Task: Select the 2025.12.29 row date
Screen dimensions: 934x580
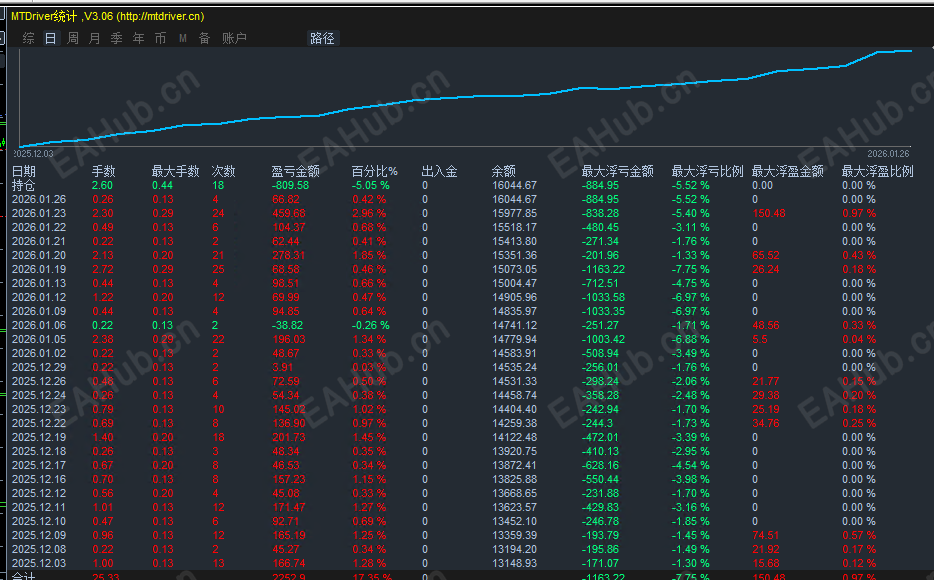Action: tap(39, 367)
